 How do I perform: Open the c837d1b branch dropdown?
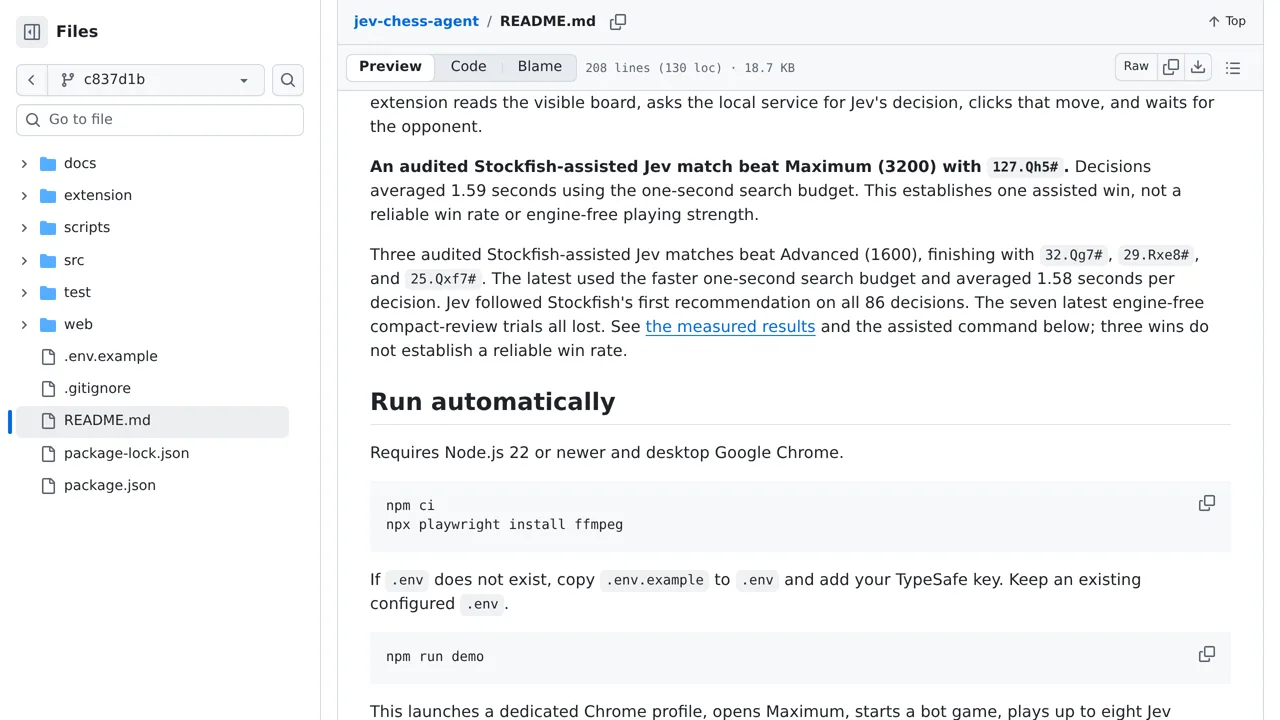click(156, 80)
